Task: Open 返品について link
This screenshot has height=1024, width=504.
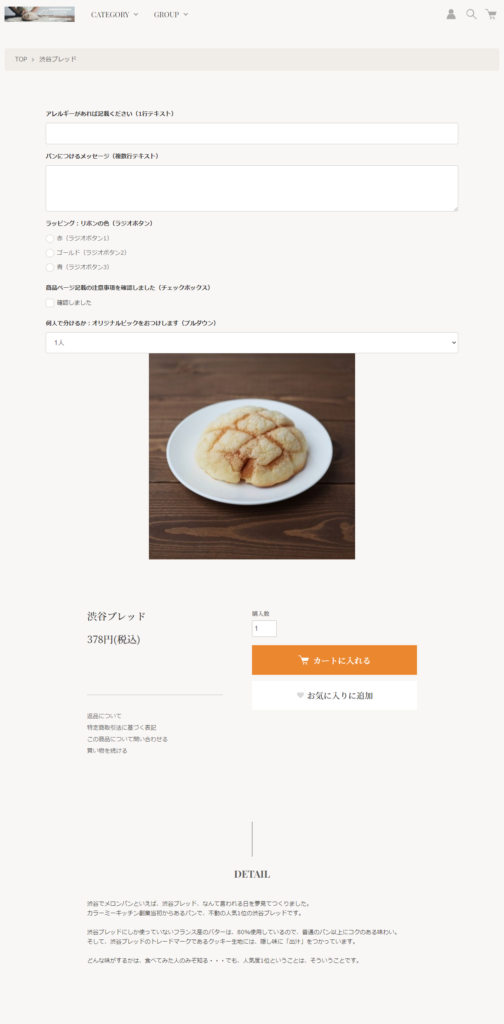Action: pos(104,716)
